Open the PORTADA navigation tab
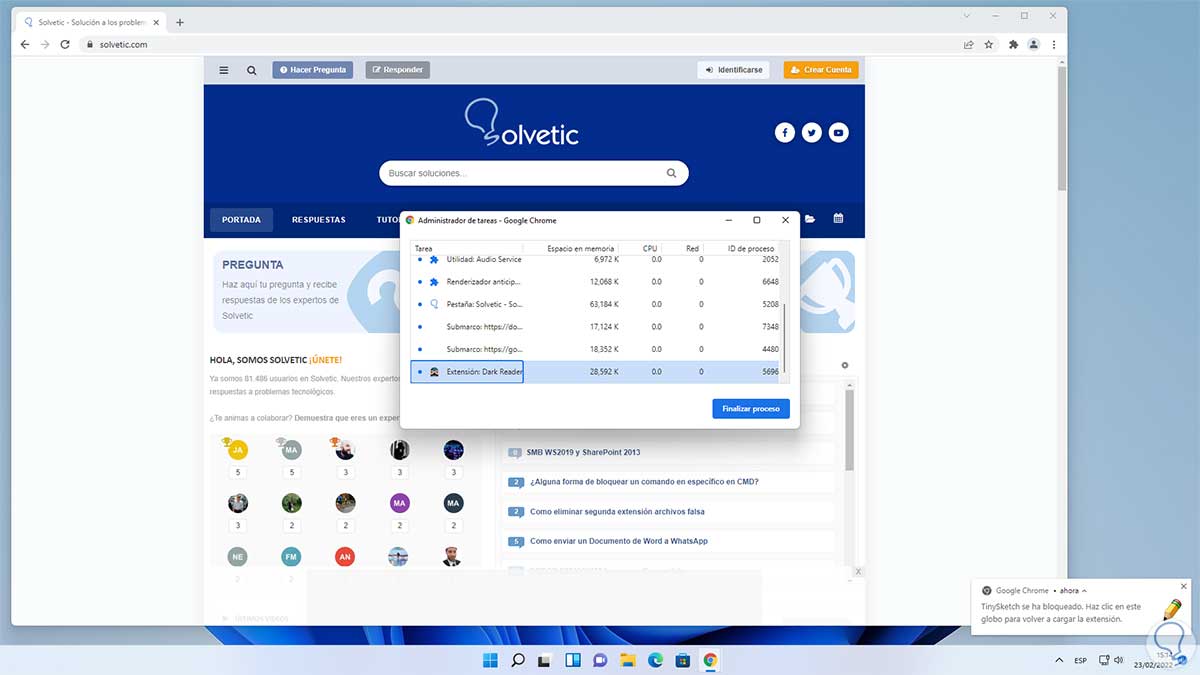The image size is (1200, 675). pos(241,219)
